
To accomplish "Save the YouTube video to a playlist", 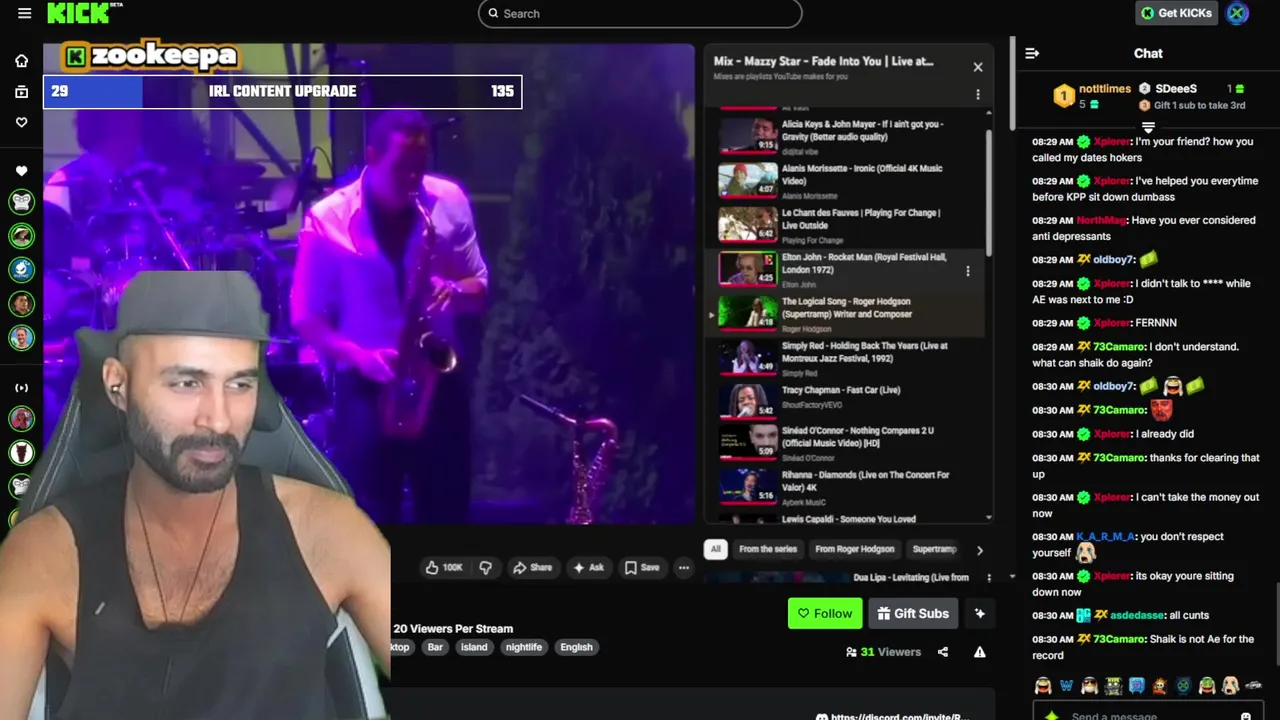I will pos(642,567).
